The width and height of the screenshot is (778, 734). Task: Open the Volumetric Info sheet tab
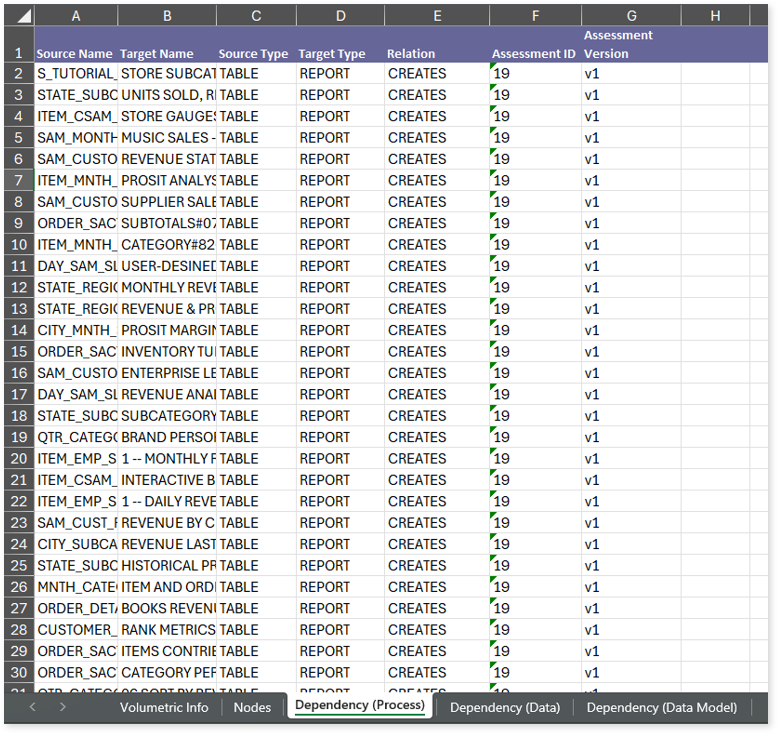(x=164, y=707)
